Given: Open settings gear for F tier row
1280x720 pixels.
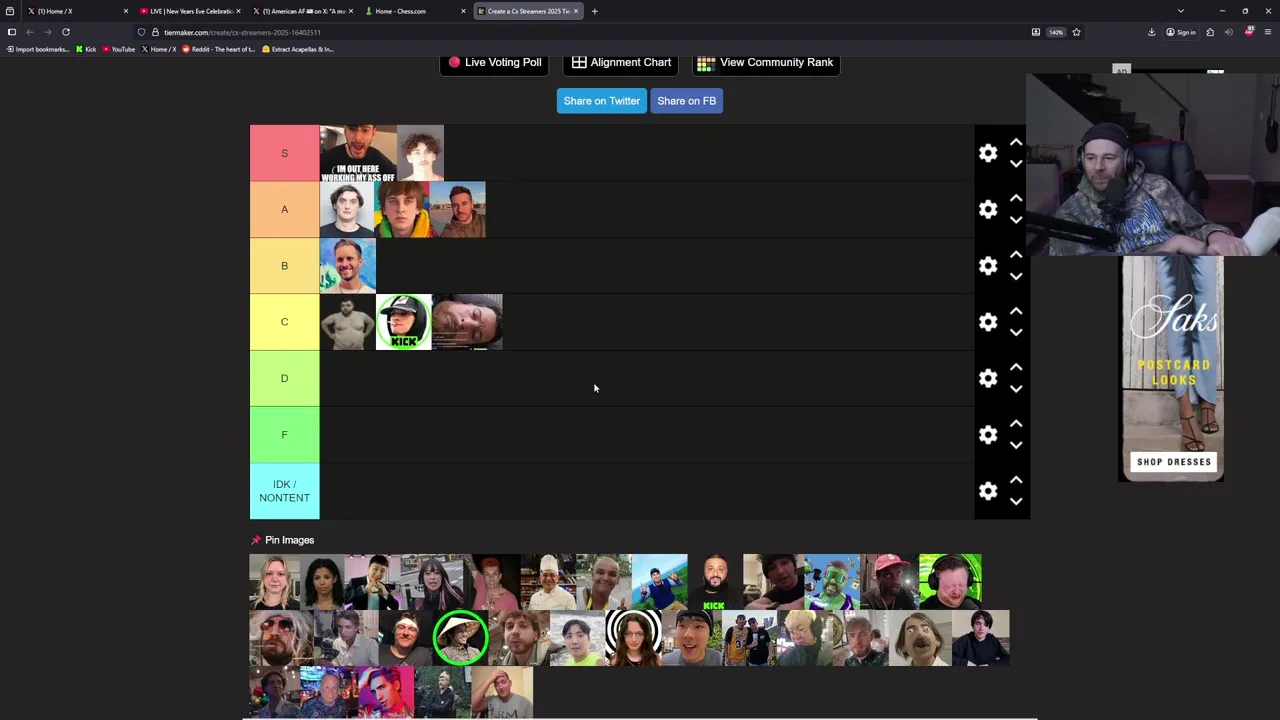Looking at the screenshot, I should tap(988, 435).
